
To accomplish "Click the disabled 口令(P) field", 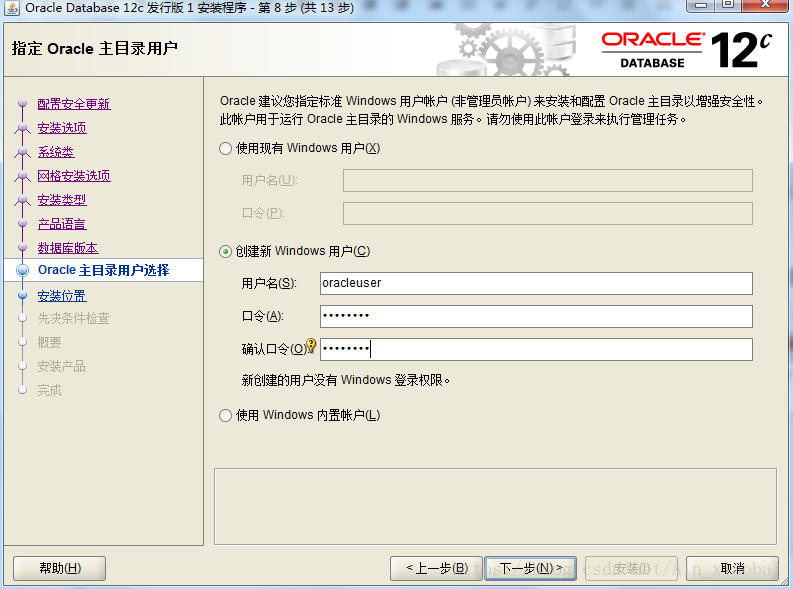I will pyautogui.click(x=548, y=213).
